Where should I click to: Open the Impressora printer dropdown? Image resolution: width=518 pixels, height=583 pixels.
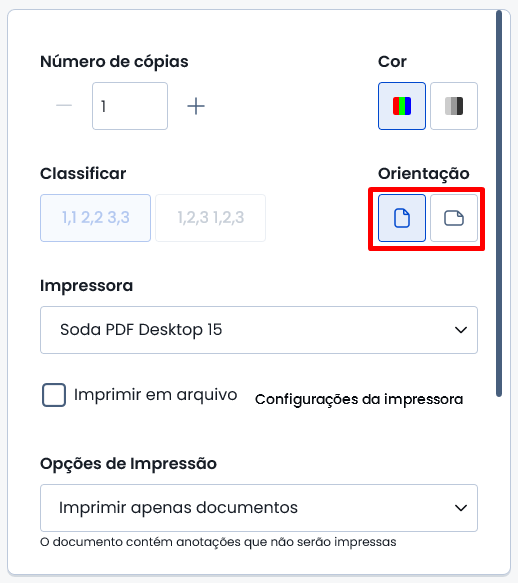[259, 330]
